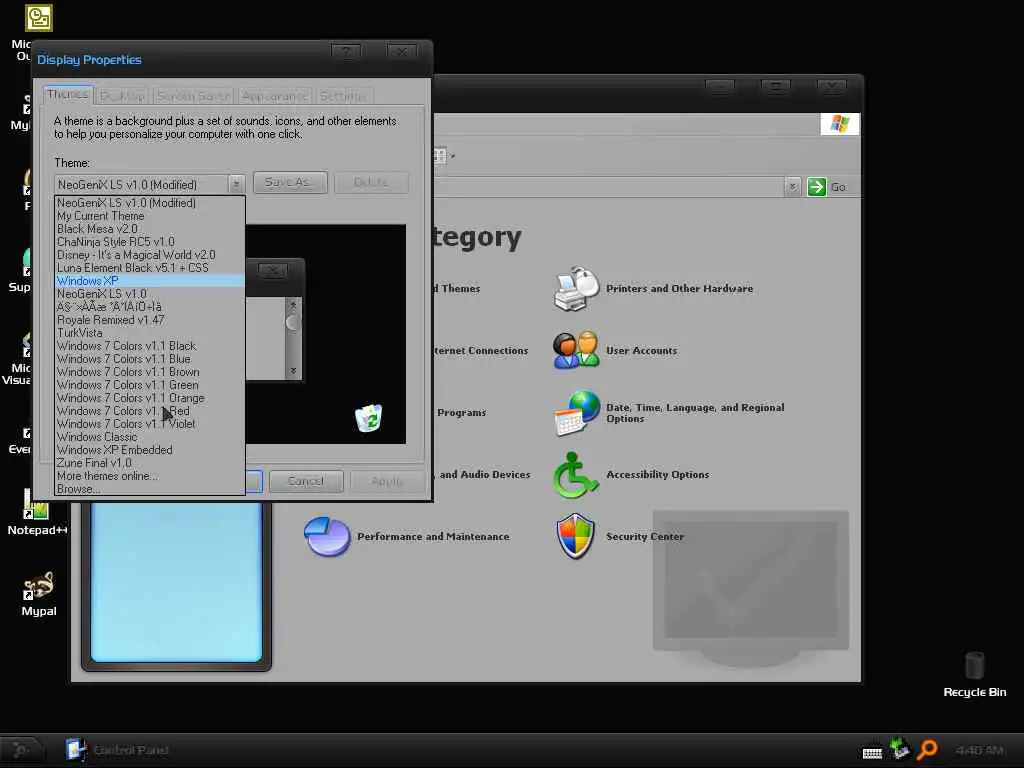Click the Save As button
Screen dimensions: 1024x768
290,182
